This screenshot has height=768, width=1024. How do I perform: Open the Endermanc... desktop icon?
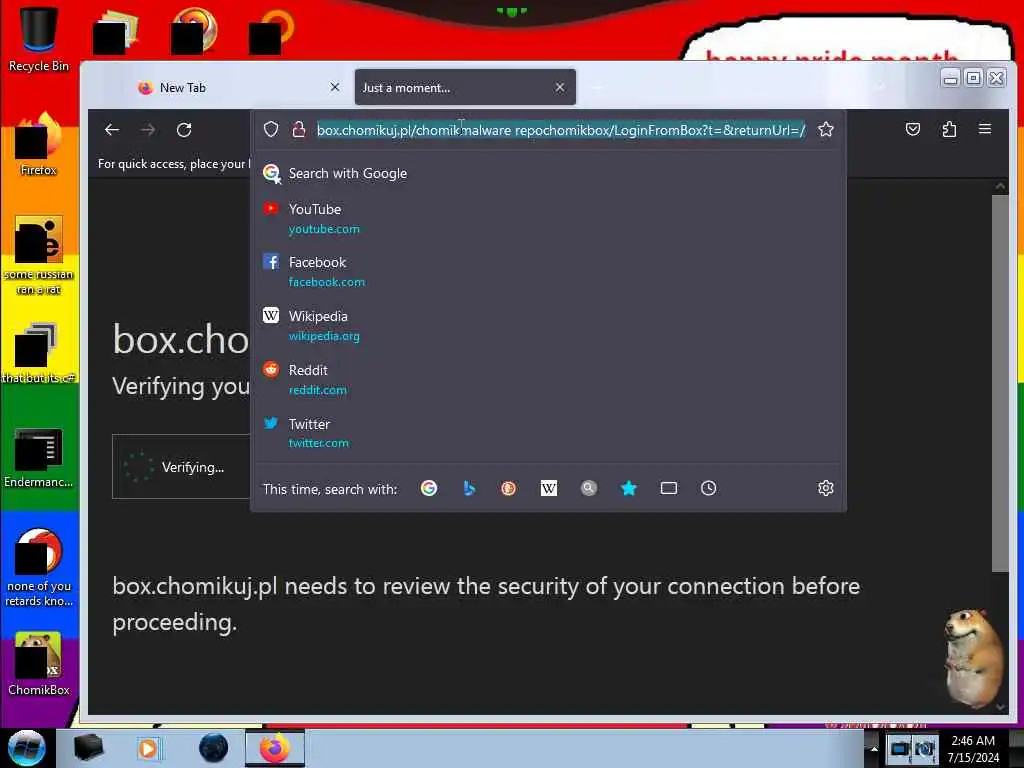pyautogui.click(x=39, y=457)
